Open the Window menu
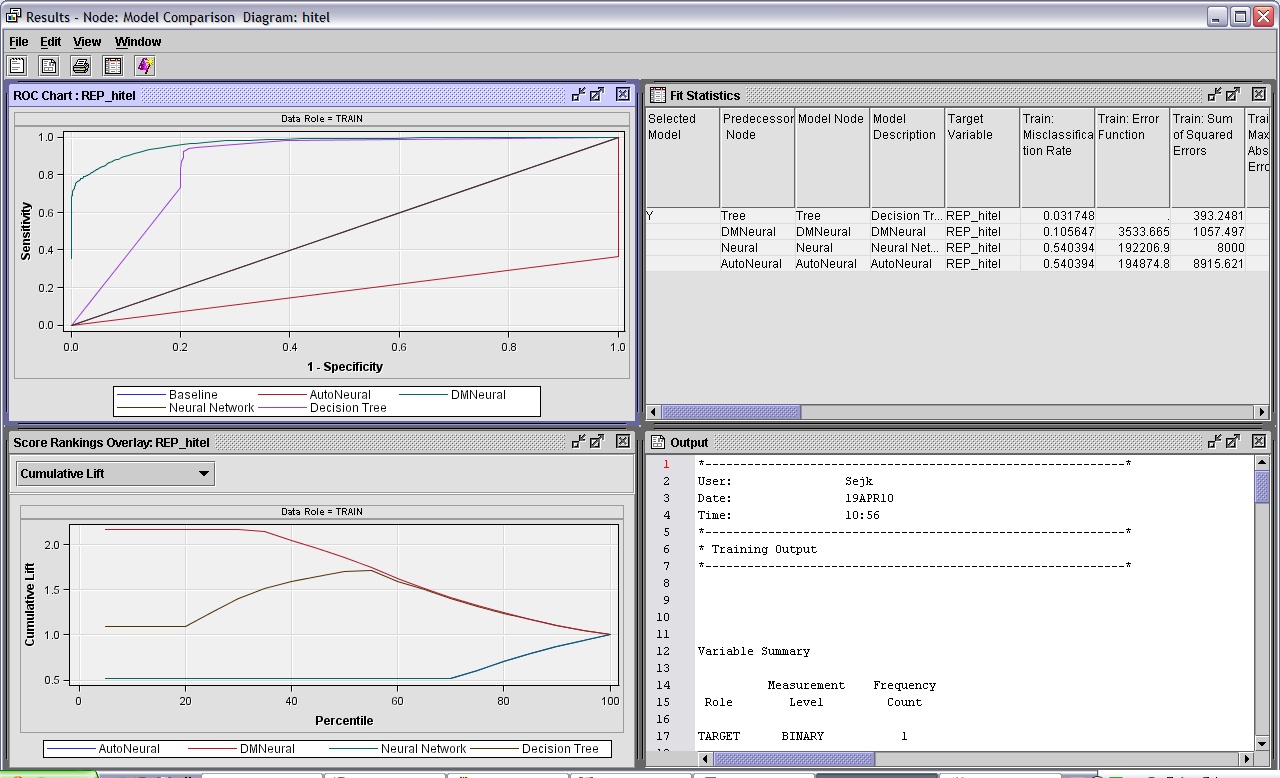Image resolution: width=1280 pixels, height=778 pixels. pos(138,42)
